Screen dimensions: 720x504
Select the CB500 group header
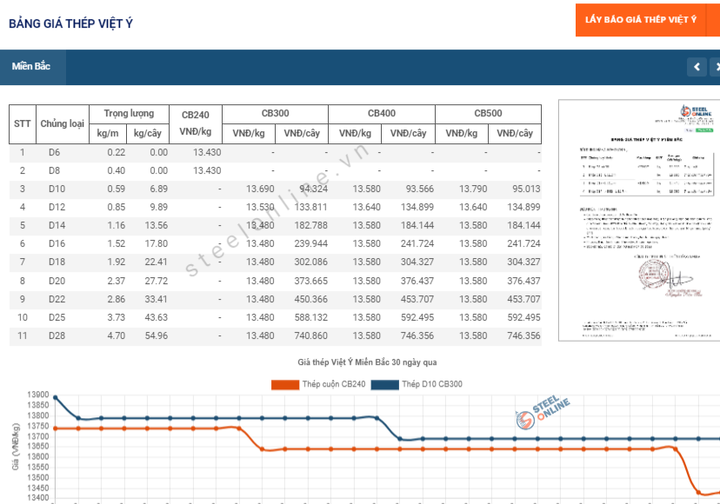tap(488, 114)
